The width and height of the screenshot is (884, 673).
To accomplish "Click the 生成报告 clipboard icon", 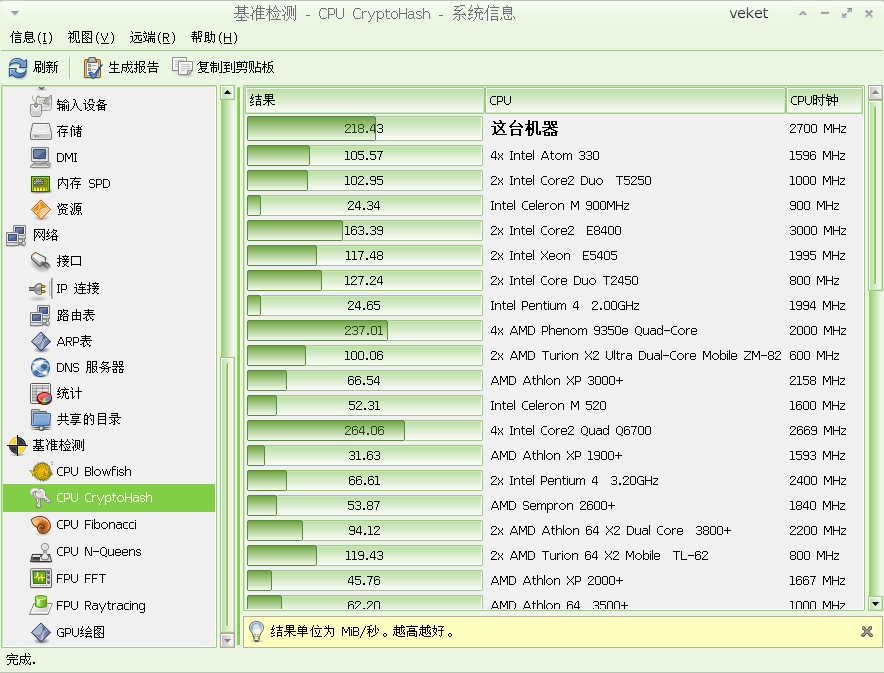I will click(x=92, y=68).
